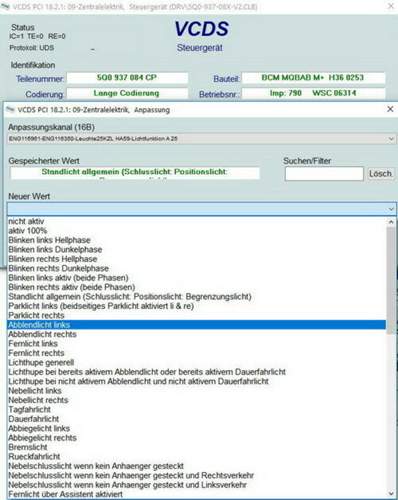398x500 pixels.
Task: Choose 'Parklicht rechts' option
Action: (197, 315)
